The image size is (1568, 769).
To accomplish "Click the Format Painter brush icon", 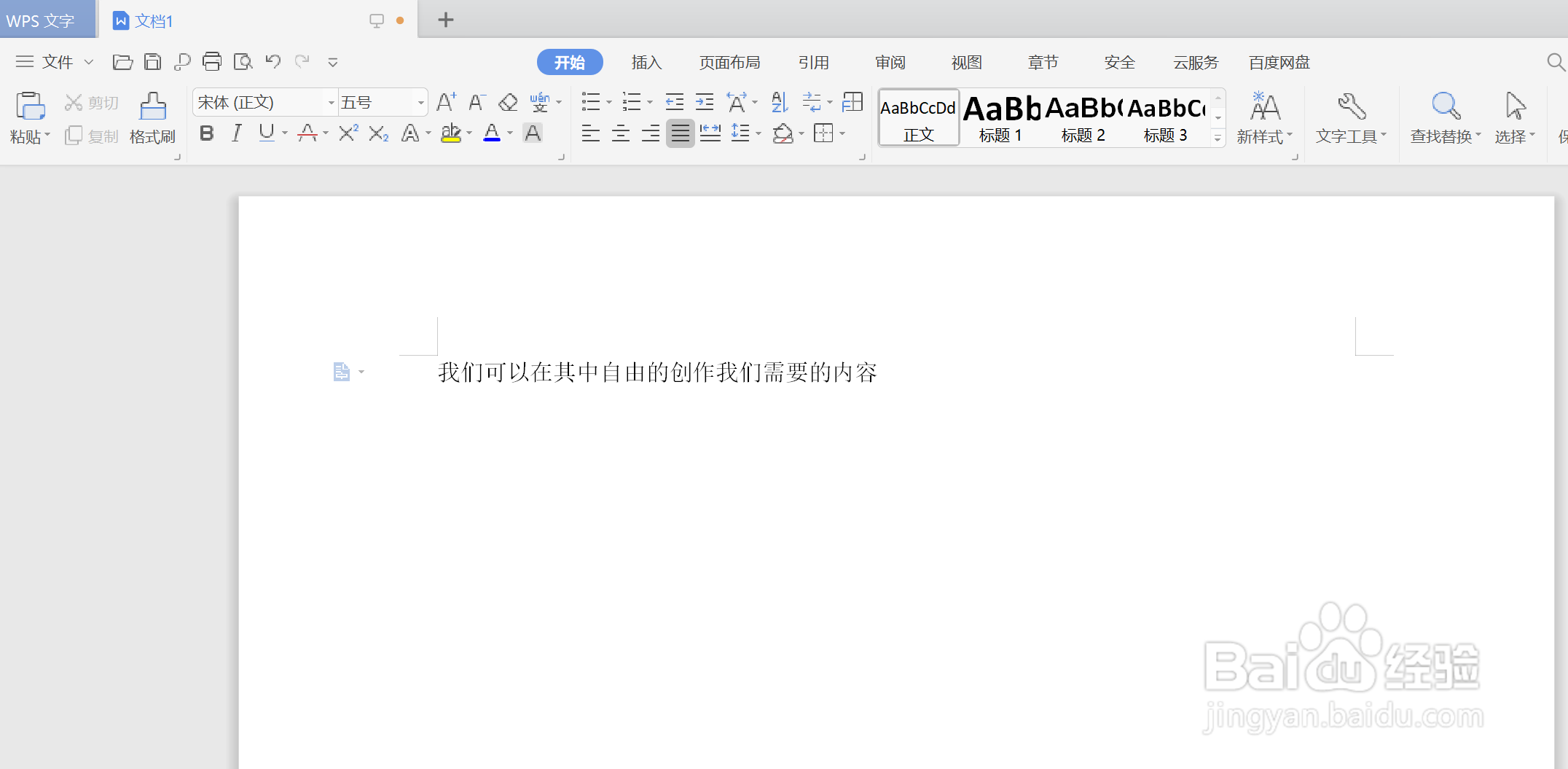I will [152, 106].
